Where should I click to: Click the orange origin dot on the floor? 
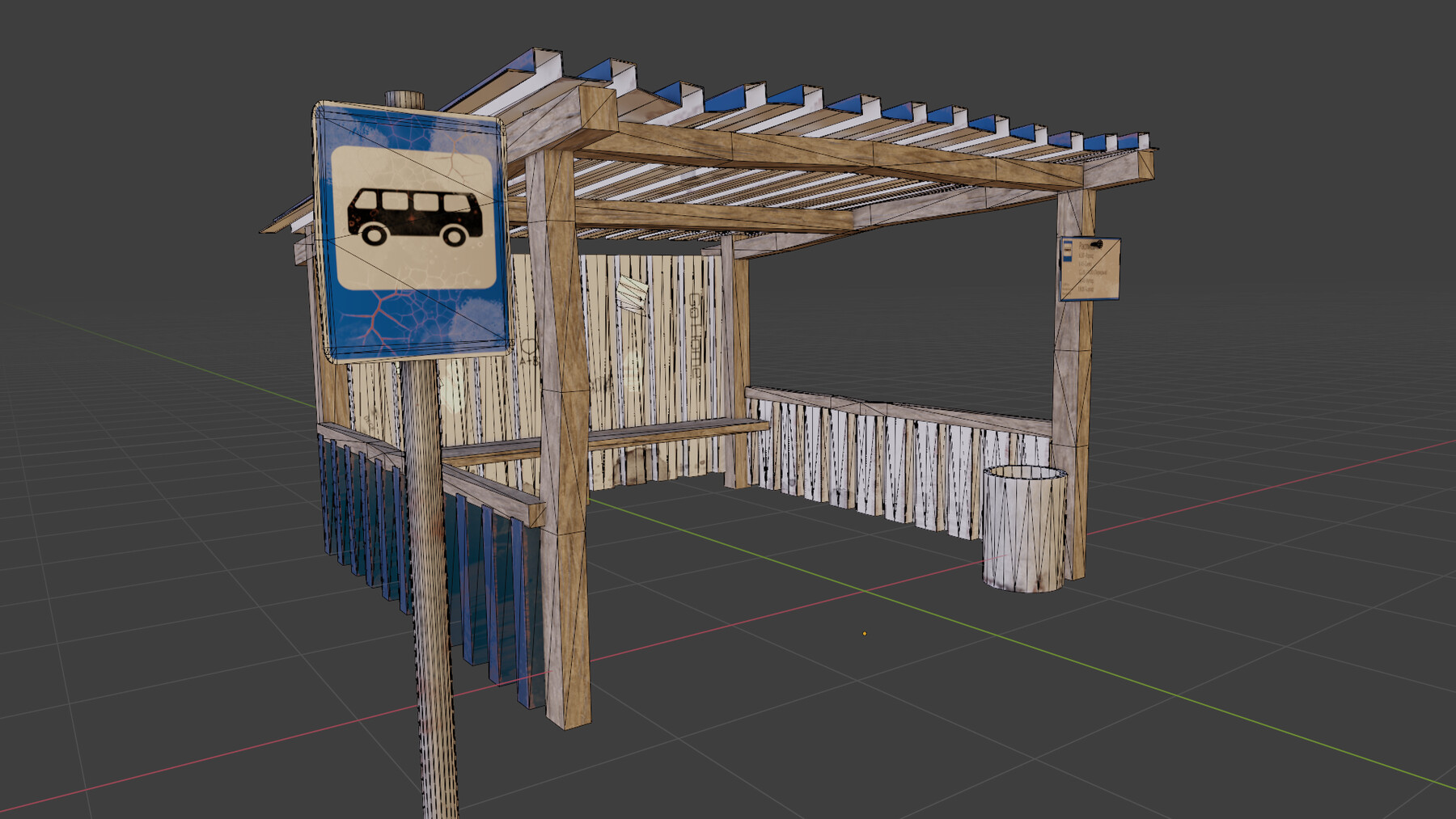point(863,634)
